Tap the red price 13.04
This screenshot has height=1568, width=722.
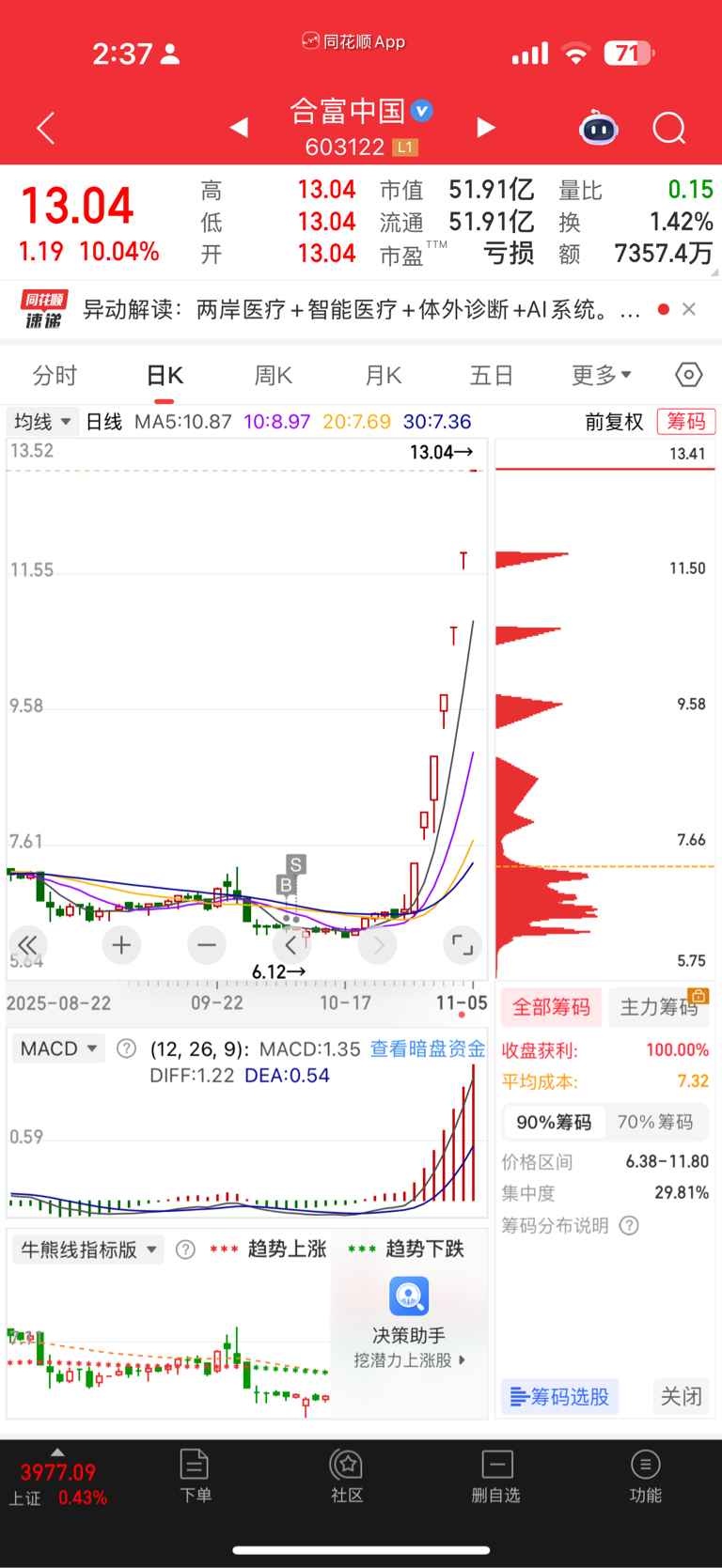click(77, 207)
